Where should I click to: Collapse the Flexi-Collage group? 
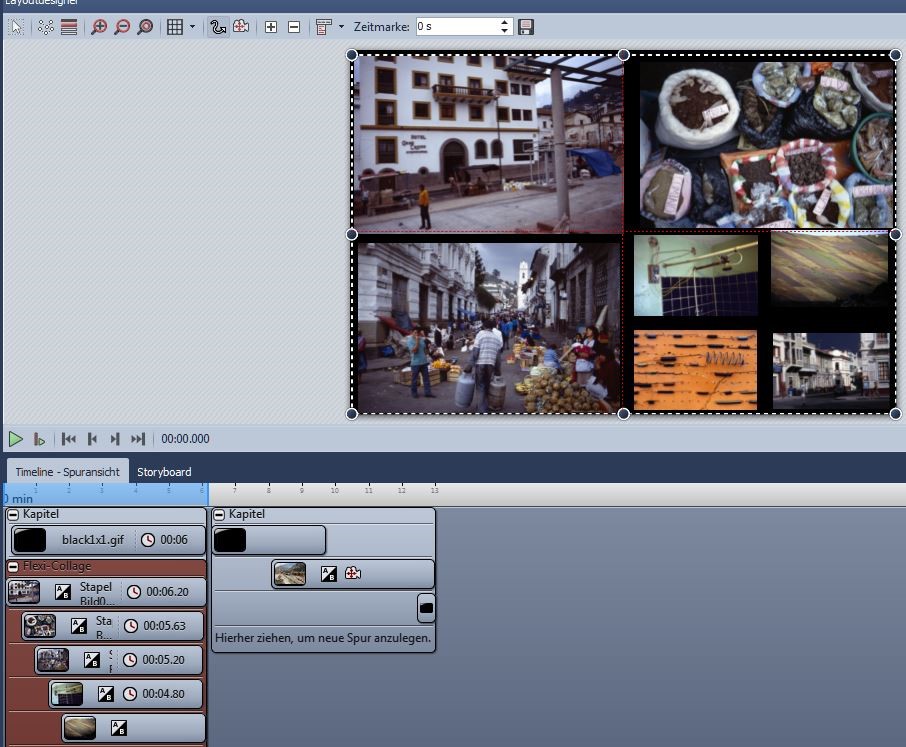click(14, 566)
